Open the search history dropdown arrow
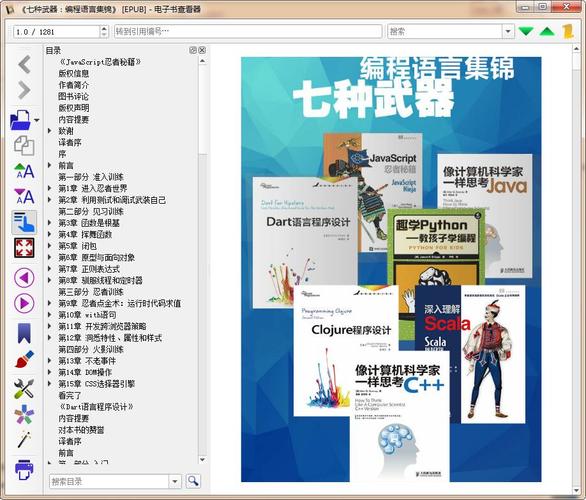 click(508, 31)
